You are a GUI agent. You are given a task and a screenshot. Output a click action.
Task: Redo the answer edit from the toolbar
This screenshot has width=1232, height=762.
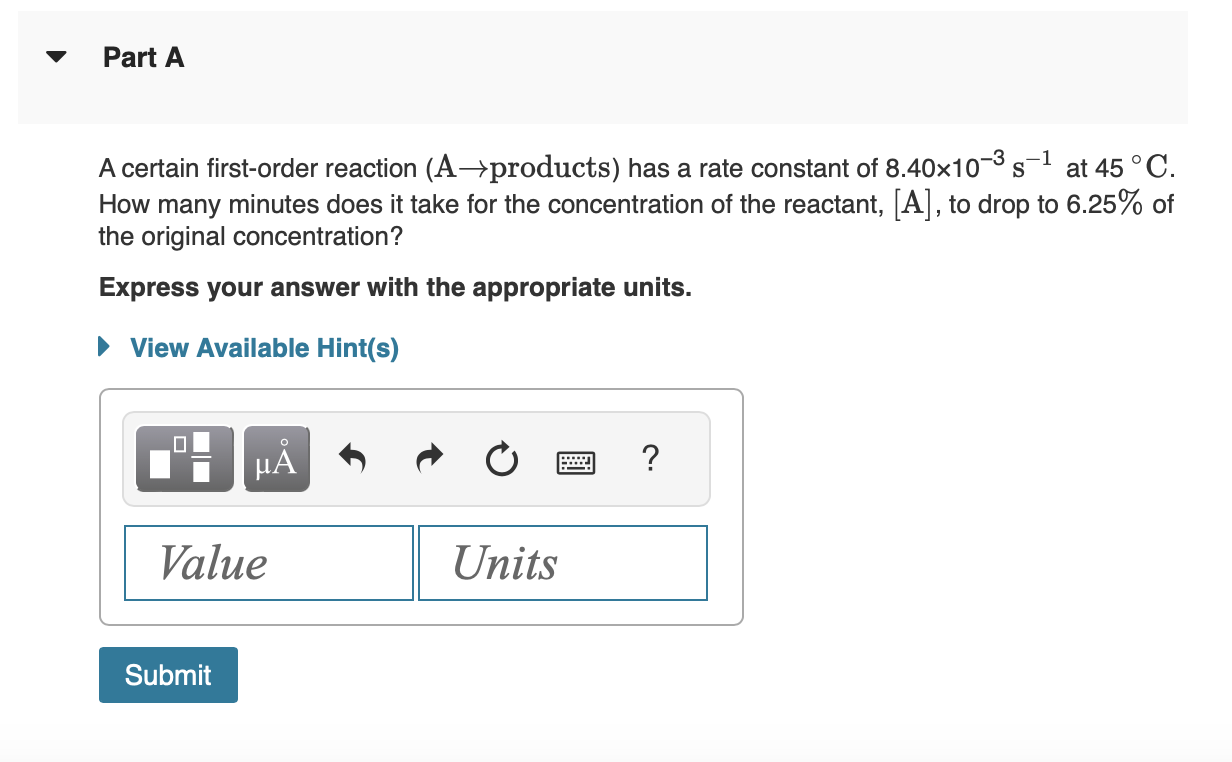[x=427, y=459]
